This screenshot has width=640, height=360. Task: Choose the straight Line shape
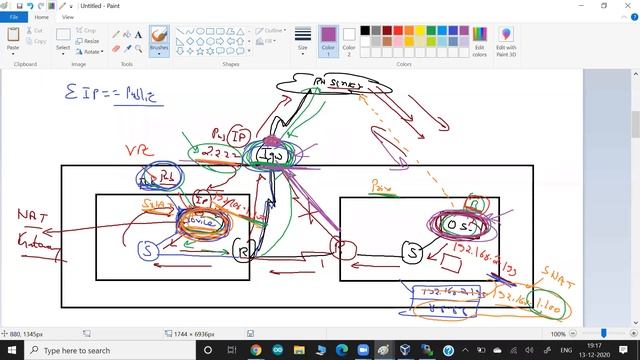tap(180, 31)
